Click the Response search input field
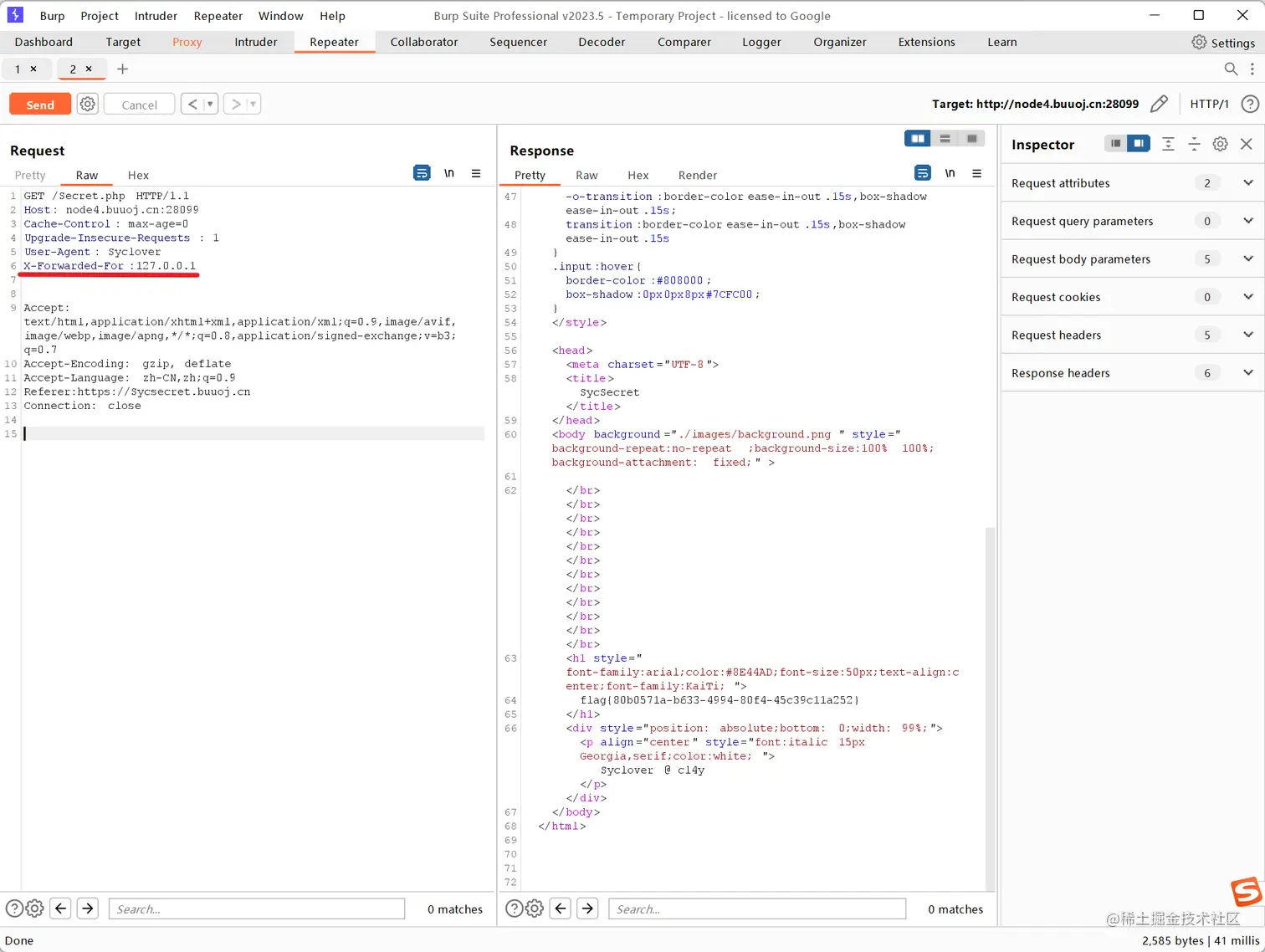The height and width of the screenshot is (952, 1265). coord(756,908)
